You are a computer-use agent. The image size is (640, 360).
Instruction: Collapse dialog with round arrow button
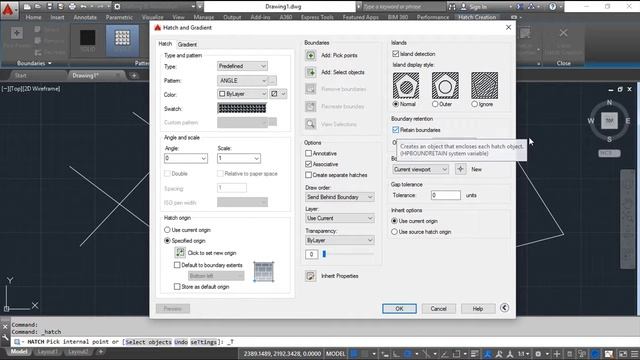click(x=504, y=308)
